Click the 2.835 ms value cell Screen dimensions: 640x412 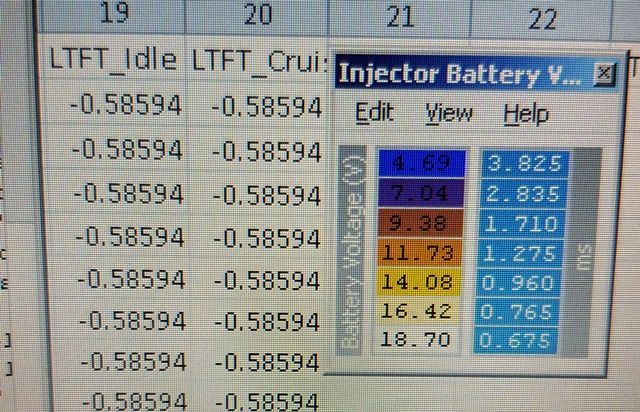[x=524, y=192]
